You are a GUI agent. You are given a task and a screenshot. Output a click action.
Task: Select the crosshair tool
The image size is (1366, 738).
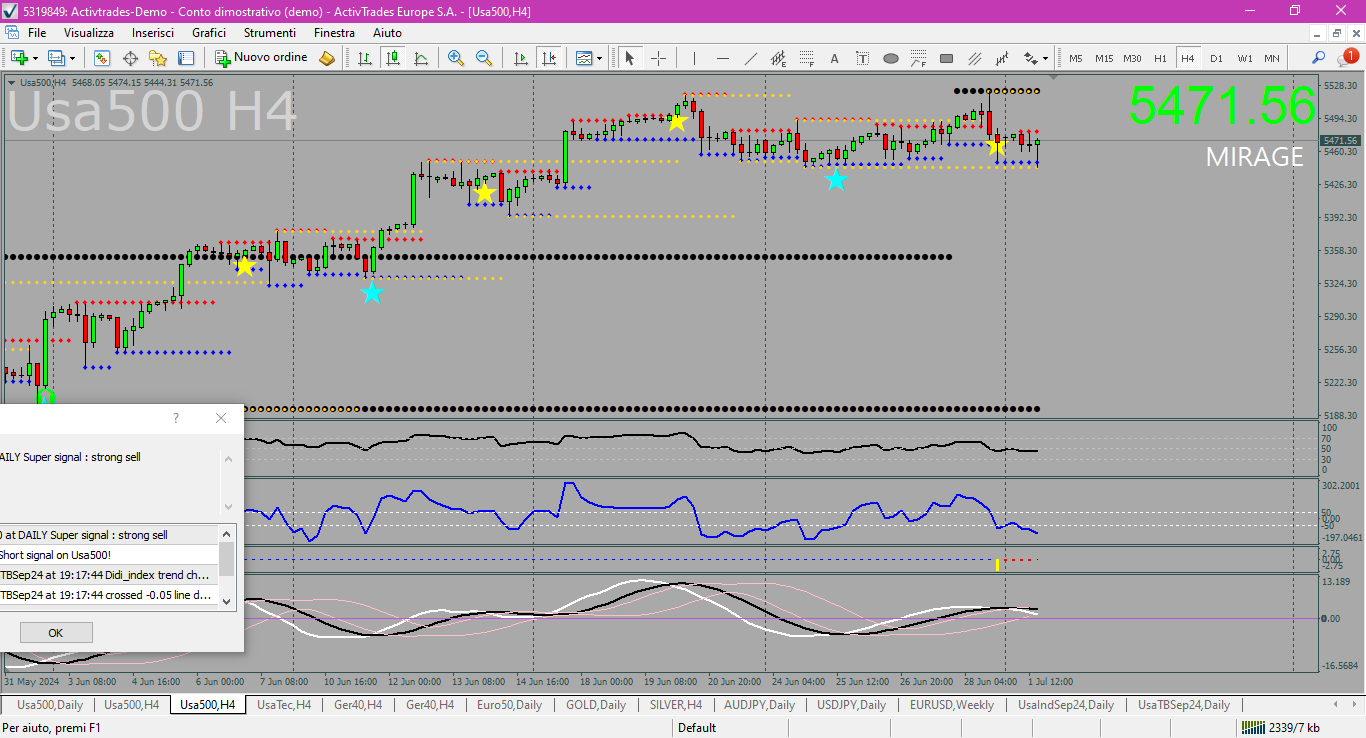658,58
